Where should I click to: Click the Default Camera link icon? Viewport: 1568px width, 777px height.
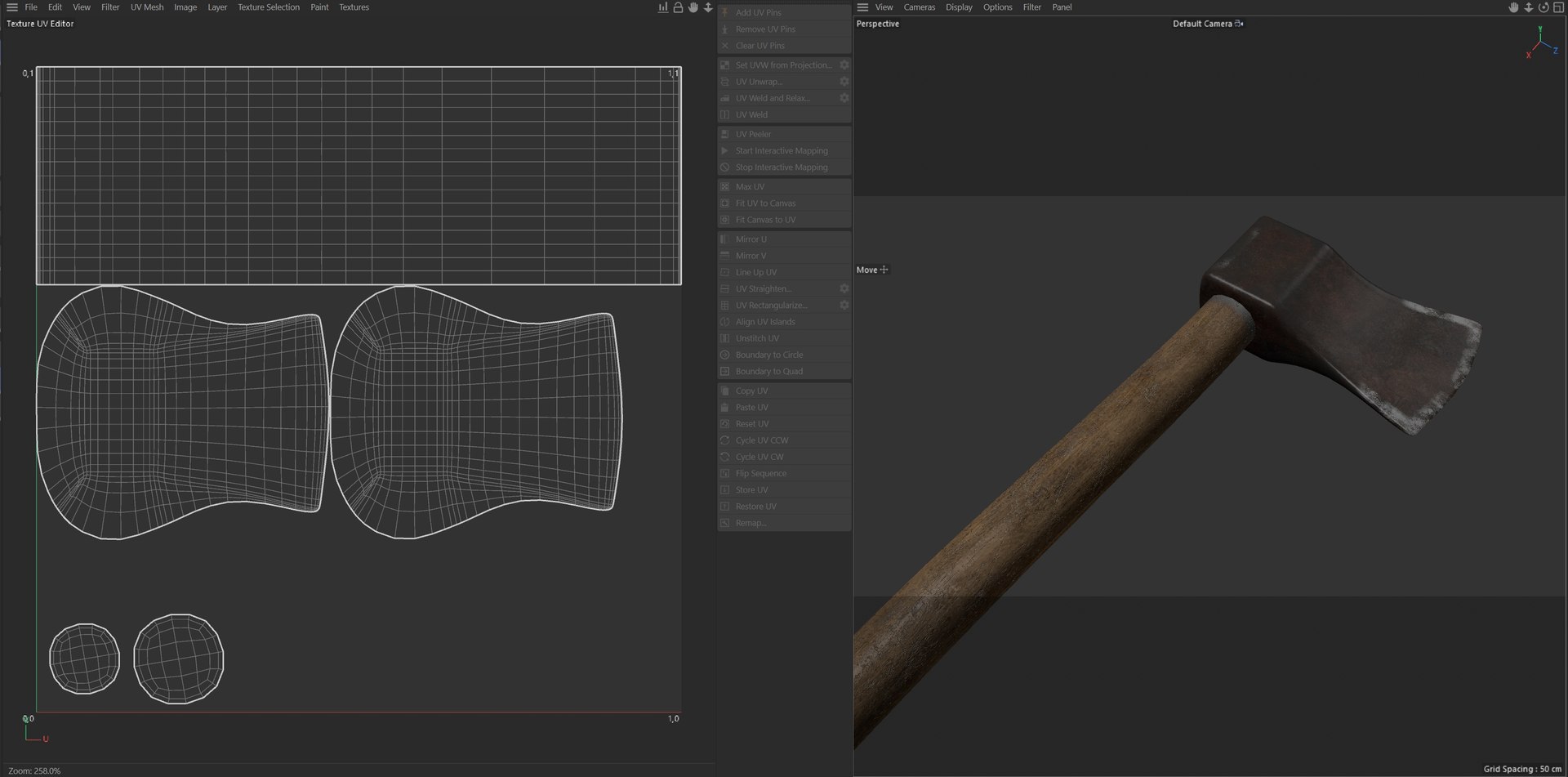tap(1240, 24)
